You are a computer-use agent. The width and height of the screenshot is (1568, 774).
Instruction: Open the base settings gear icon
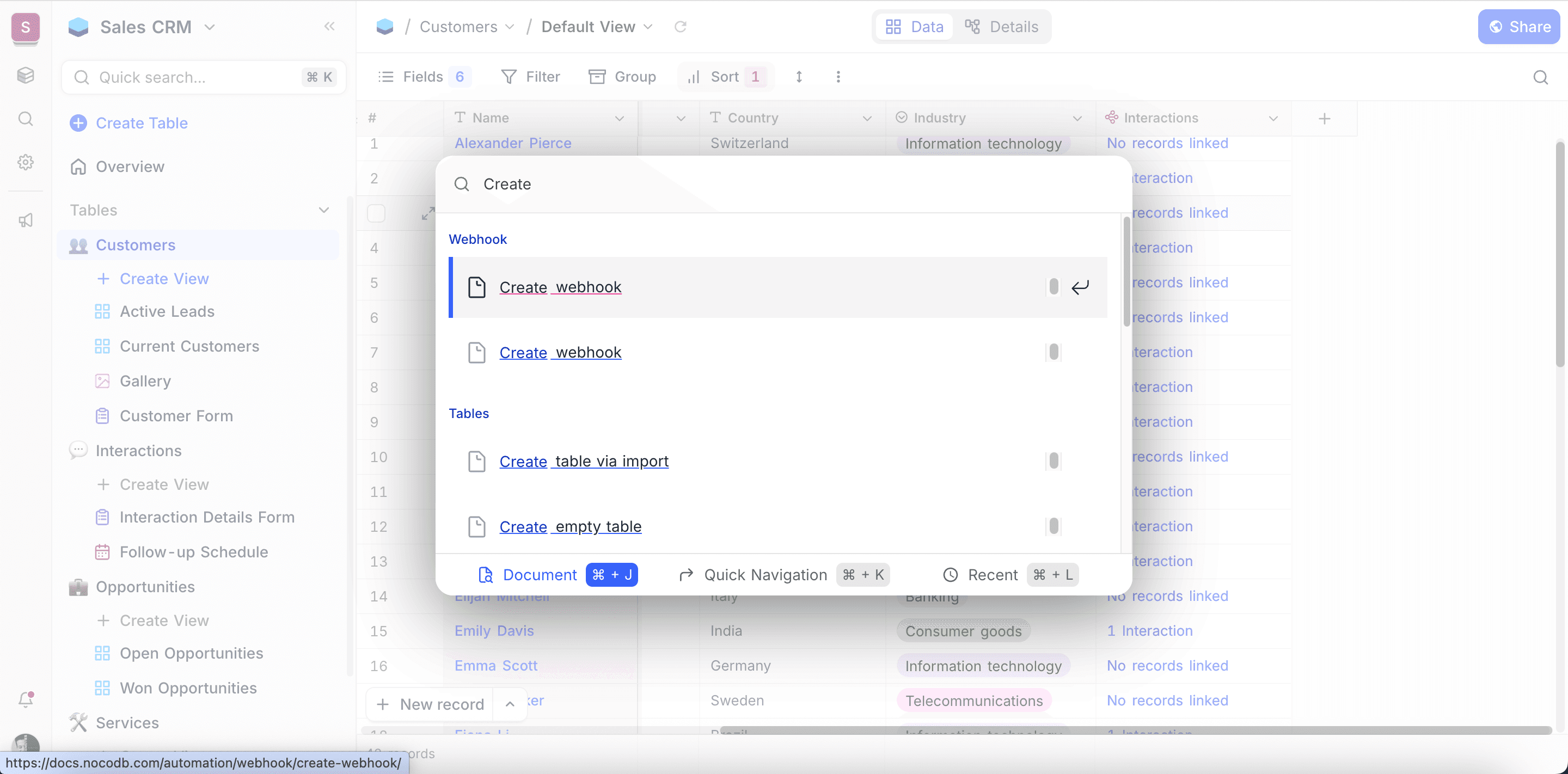(x=26, y=162)
